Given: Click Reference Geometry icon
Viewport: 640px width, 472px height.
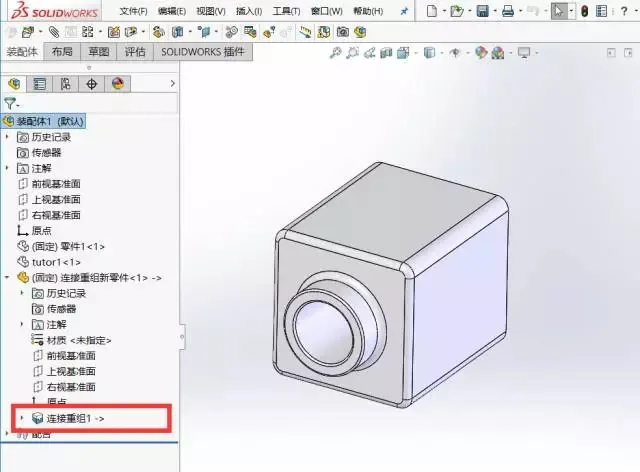Looking at the screenshot, I should click(204, 32).
